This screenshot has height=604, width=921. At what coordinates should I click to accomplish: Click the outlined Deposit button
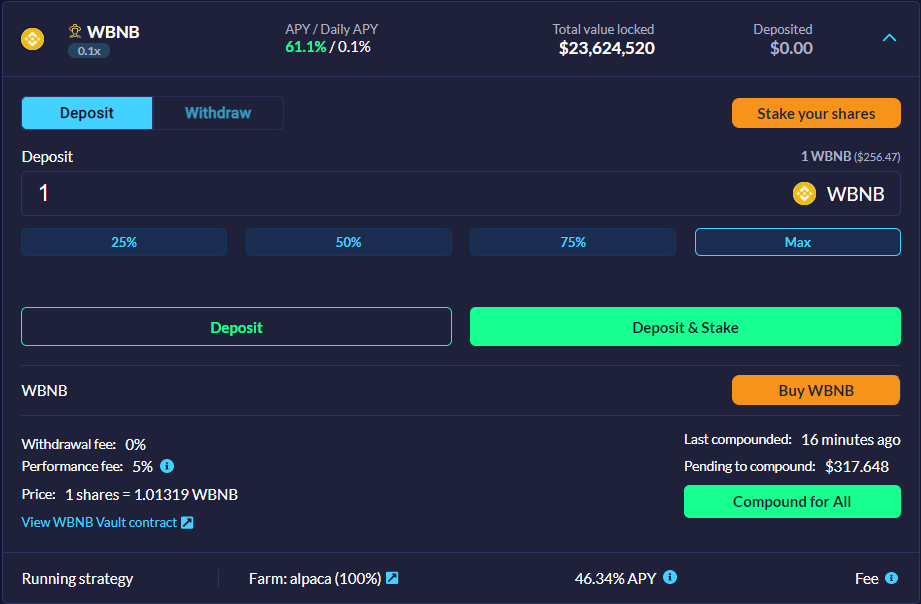(x=237, y=327)
